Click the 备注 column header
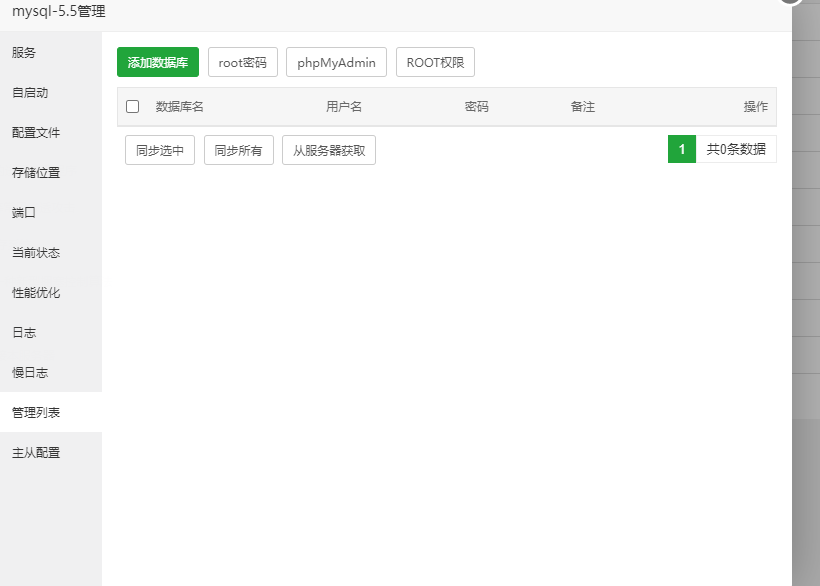The image size is (820, 586). 583,107
